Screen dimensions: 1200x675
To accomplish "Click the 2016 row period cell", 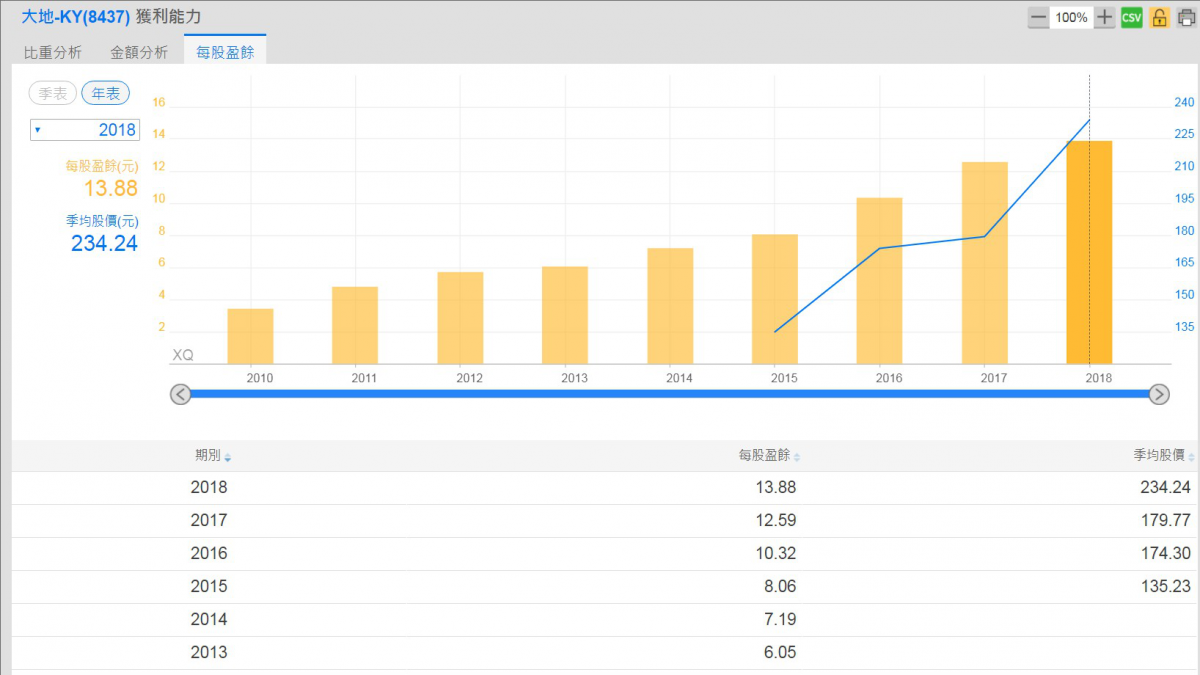I will (209, 553).
